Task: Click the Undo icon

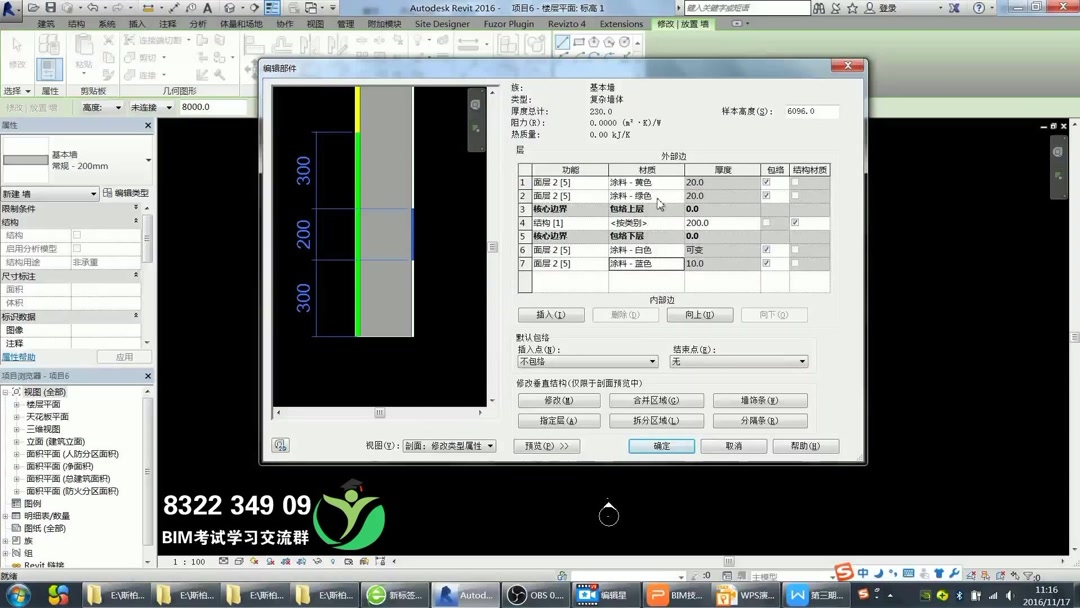Action: pos(92,7)
